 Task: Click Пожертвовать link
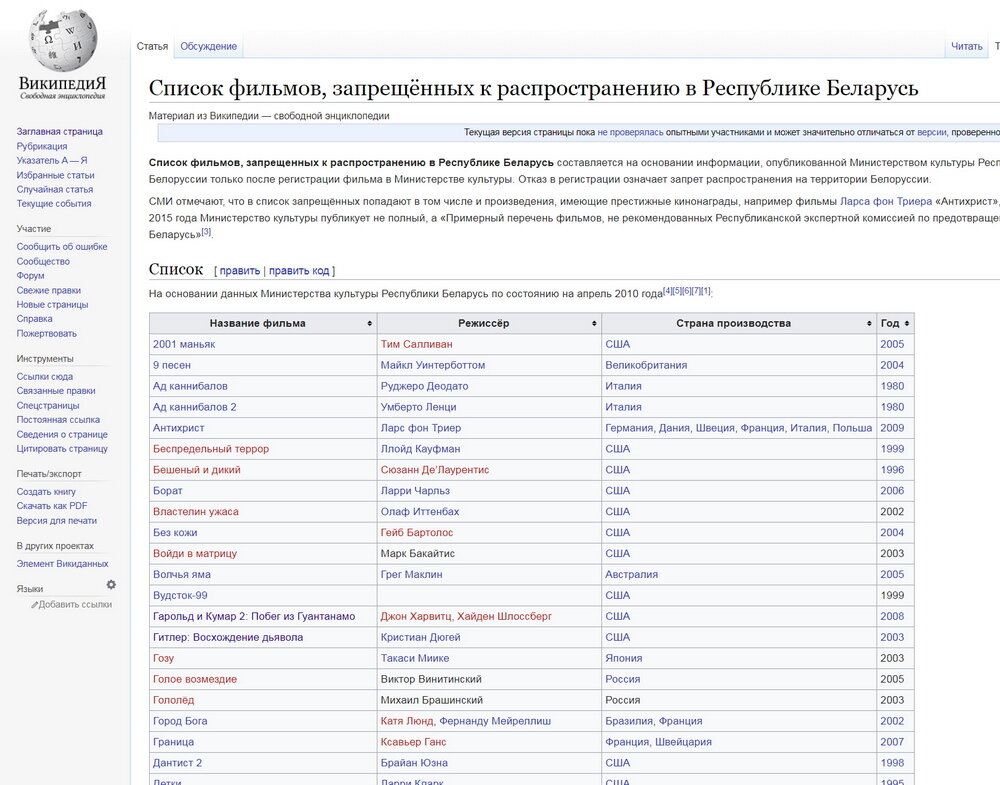tap(47, 333)
